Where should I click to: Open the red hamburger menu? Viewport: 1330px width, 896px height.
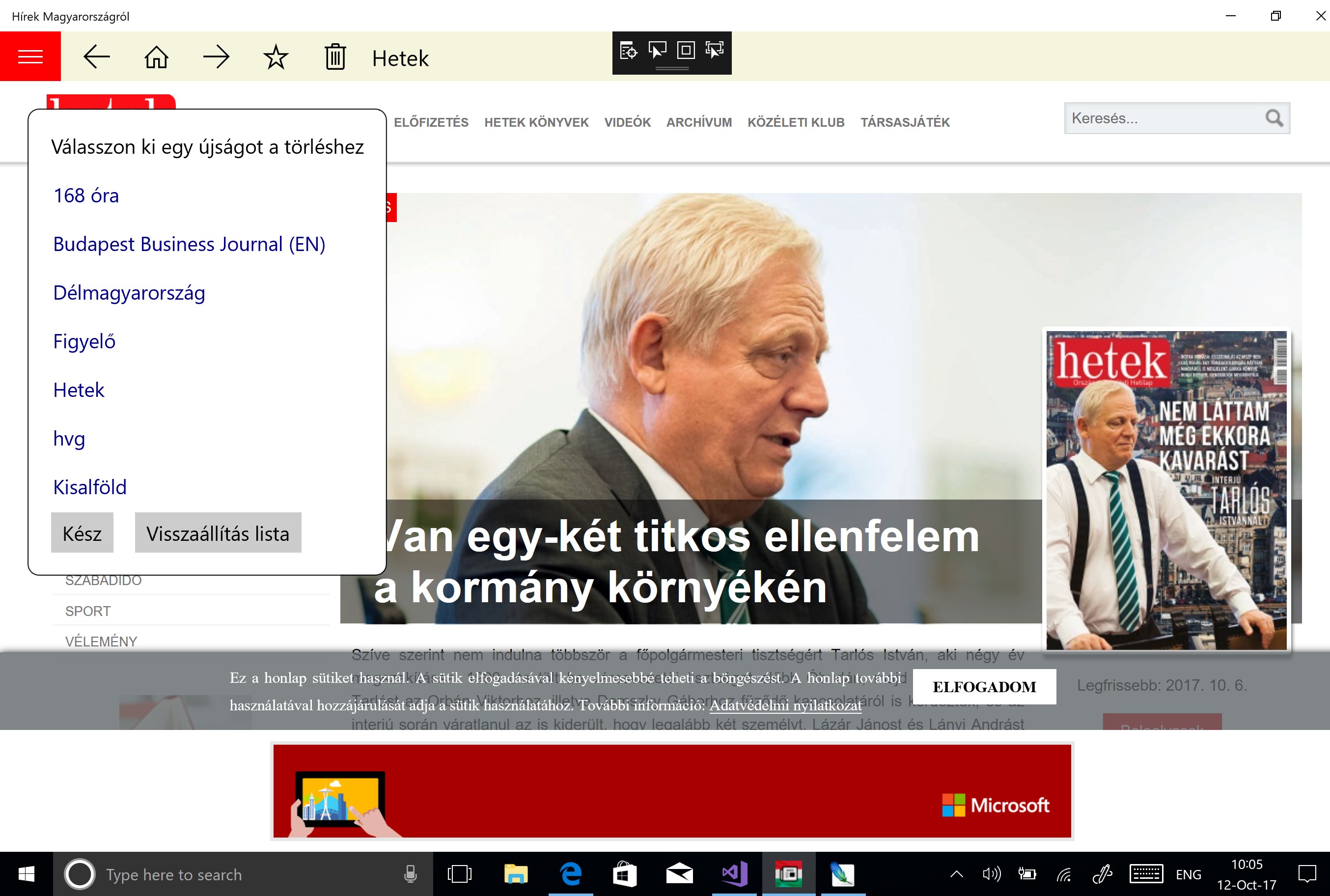pyautogui.click(x=30, y=56)
